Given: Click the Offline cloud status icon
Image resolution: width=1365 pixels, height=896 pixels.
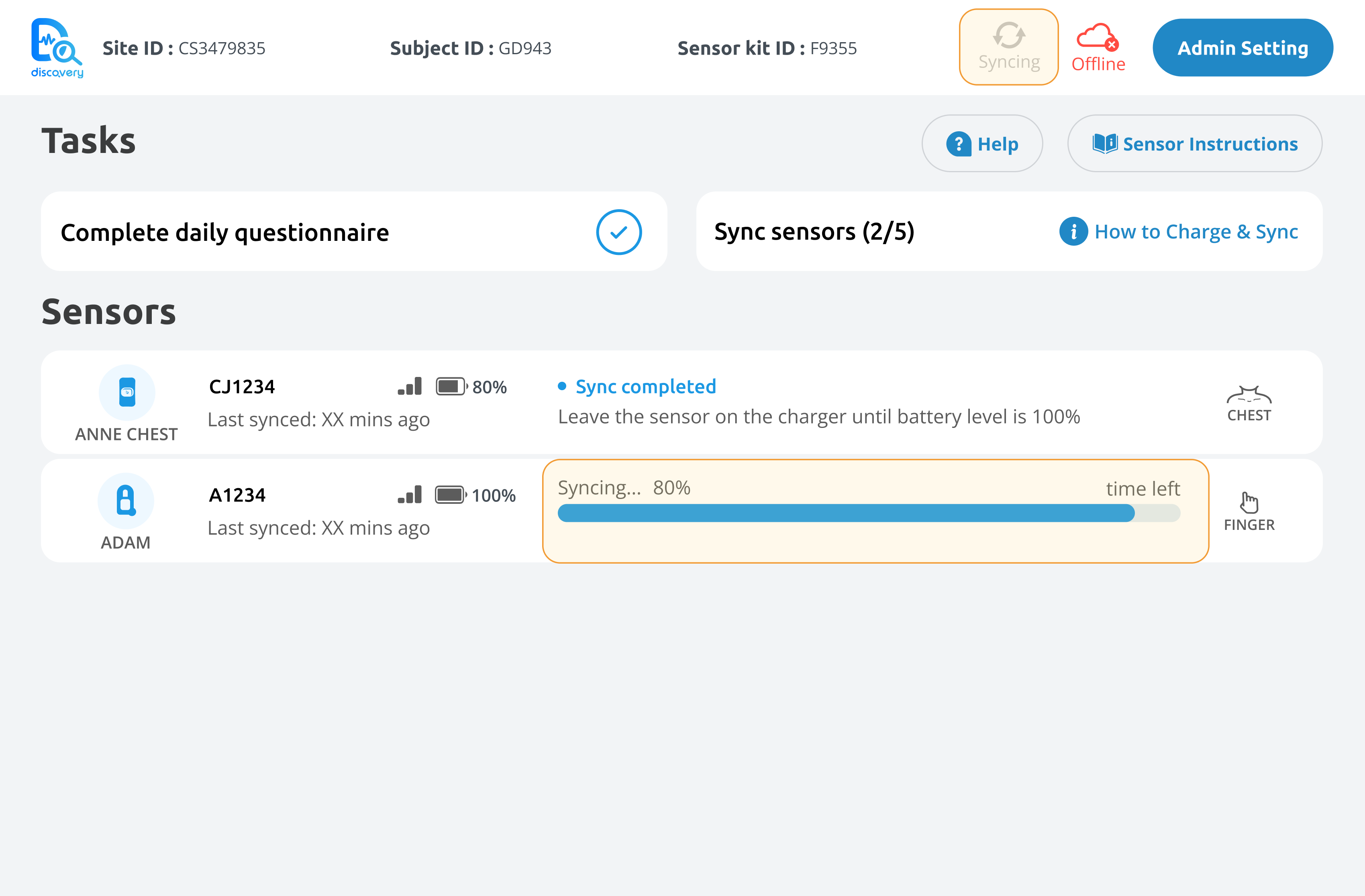Looking at the screenshot, I should pyautogui.click(x=1098, y=48).
